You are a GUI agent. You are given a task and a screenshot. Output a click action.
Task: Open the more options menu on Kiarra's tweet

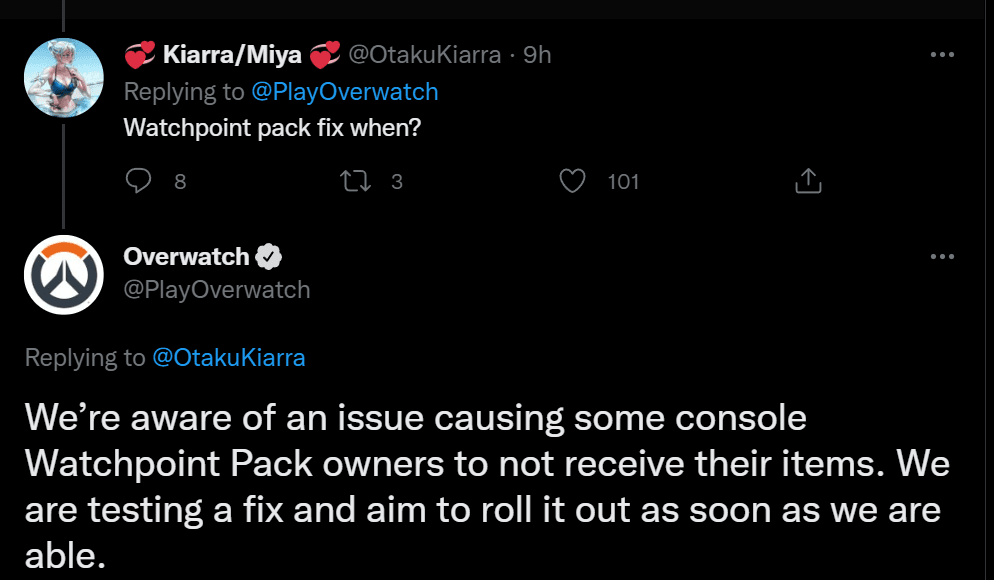point(941,55)
